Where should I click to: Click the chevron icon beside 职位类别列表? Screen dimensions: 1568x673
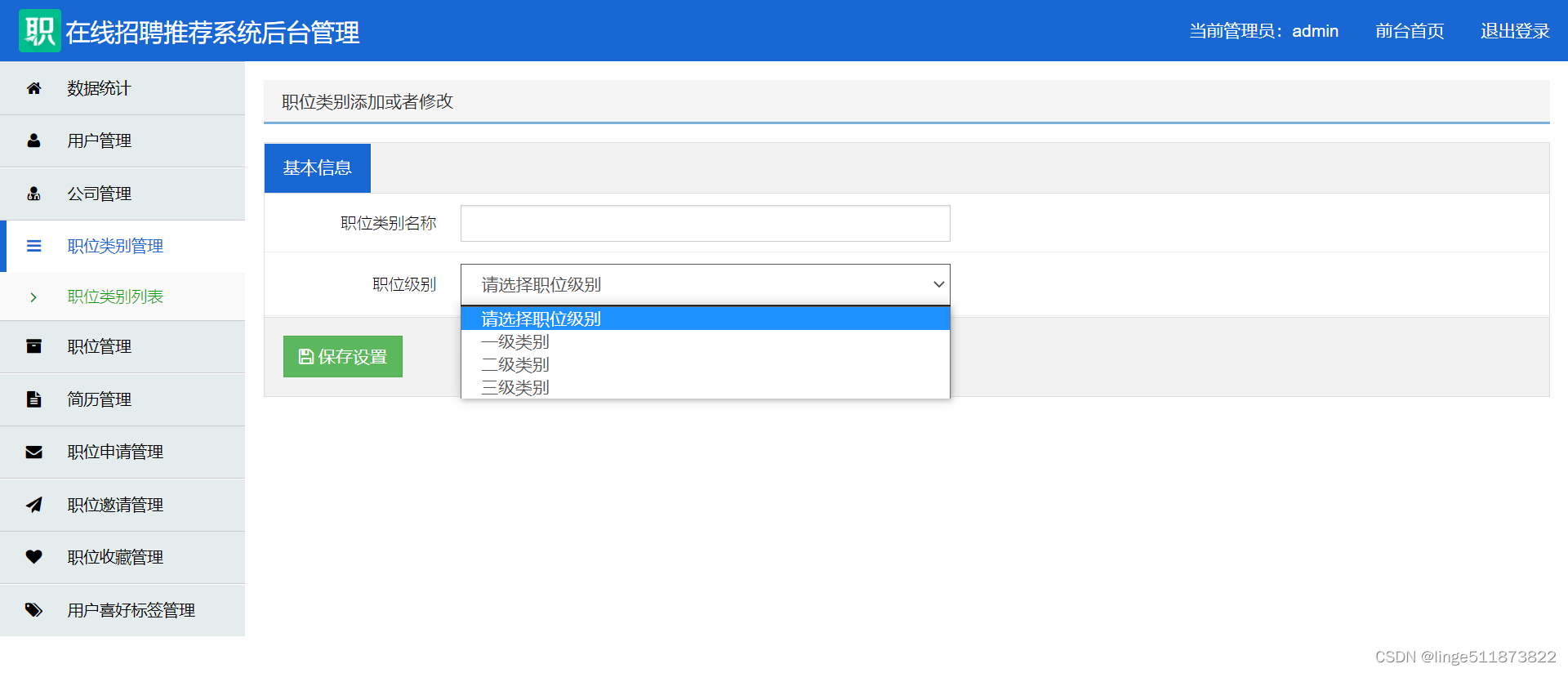33,297
